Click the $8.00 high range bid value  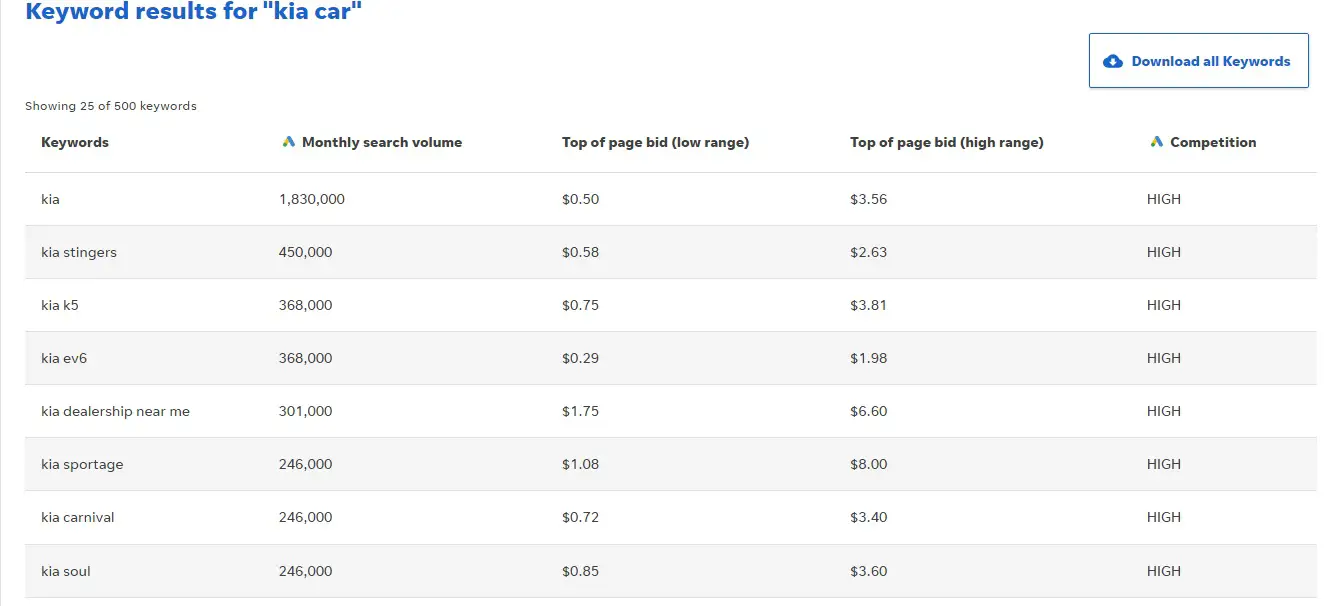click(868, 464)
